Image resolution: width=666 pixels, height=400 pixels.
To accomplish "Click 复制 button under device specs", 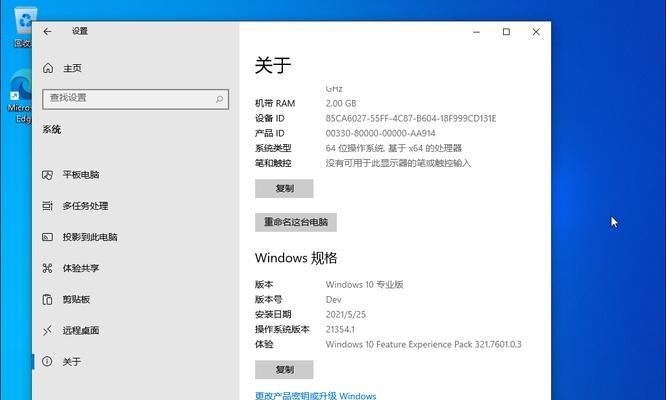I will (284, 189).
